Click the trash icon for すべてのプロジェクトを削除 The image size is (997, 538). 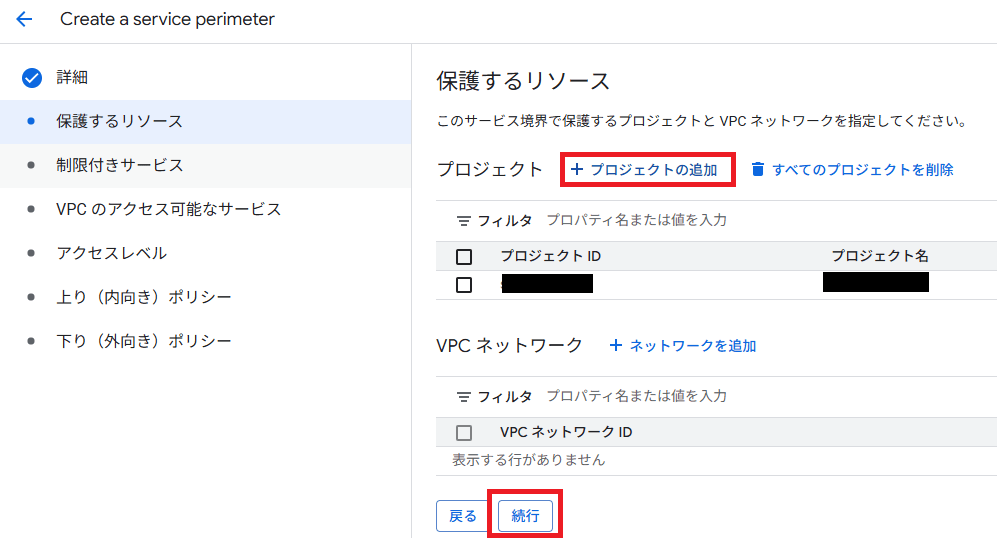(758, 170)
